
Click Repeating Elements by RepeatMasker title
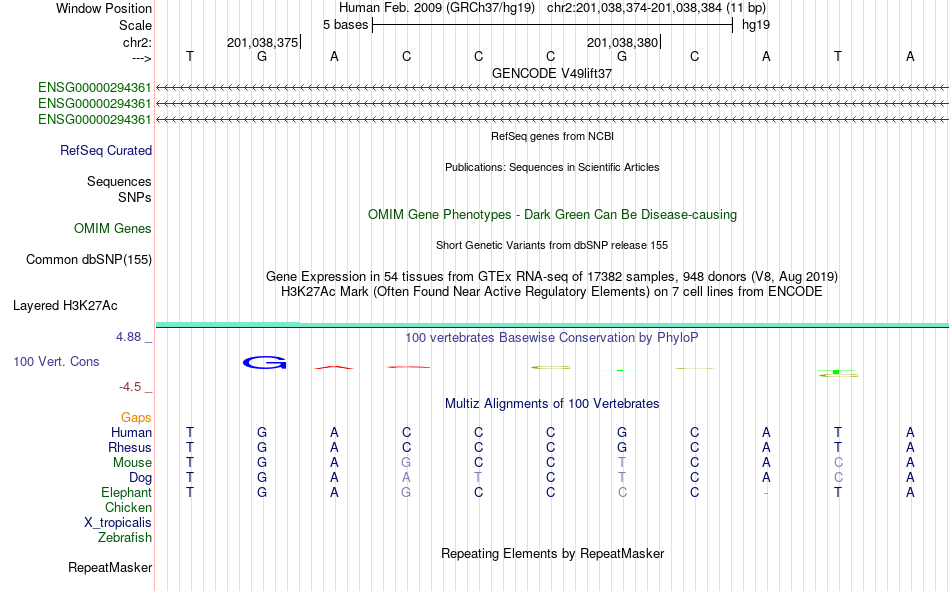click(x=553, y=553)
